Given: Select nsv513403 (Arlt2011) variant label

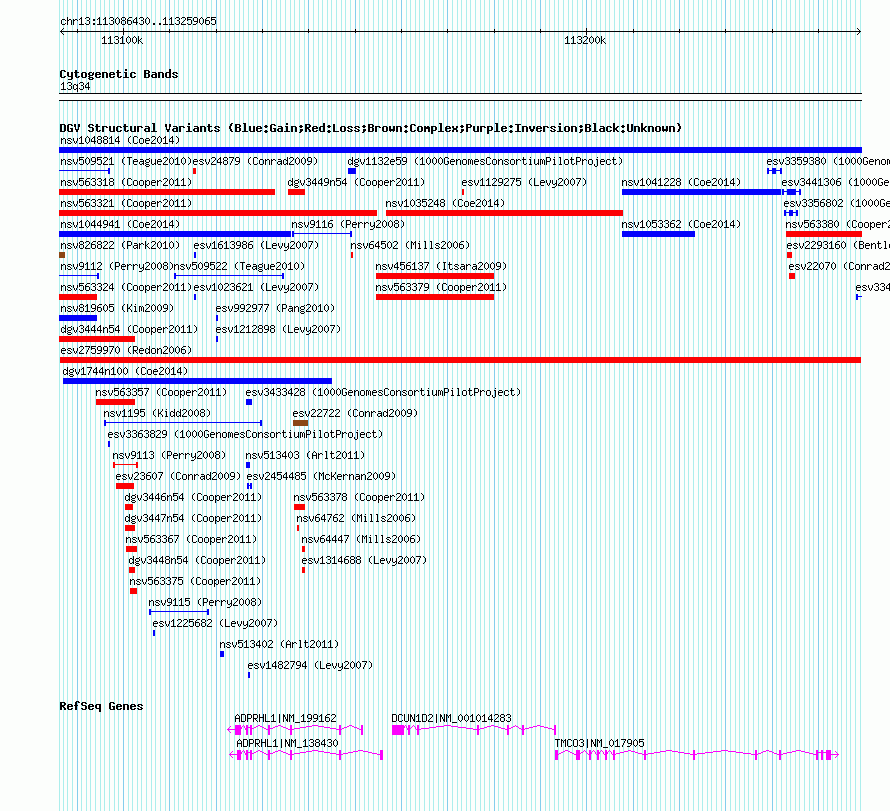Looking at the screenshot, I should [305, 455].
